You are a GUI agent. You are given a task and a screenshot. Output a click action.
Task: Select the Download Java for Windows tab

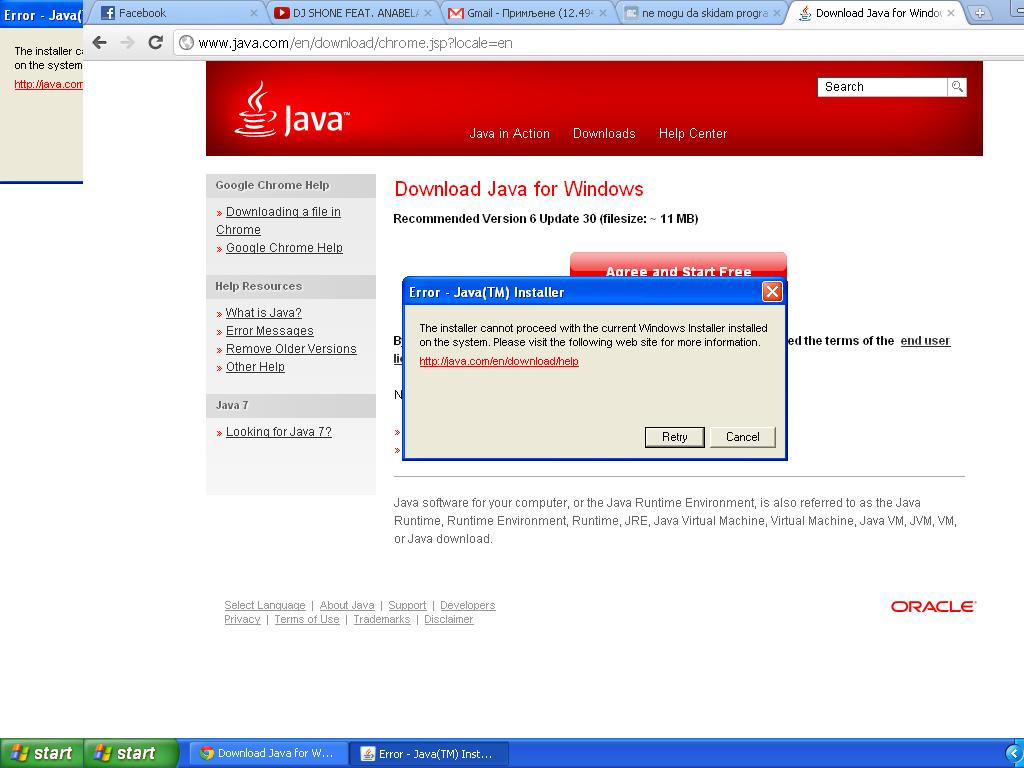[878, 13]
